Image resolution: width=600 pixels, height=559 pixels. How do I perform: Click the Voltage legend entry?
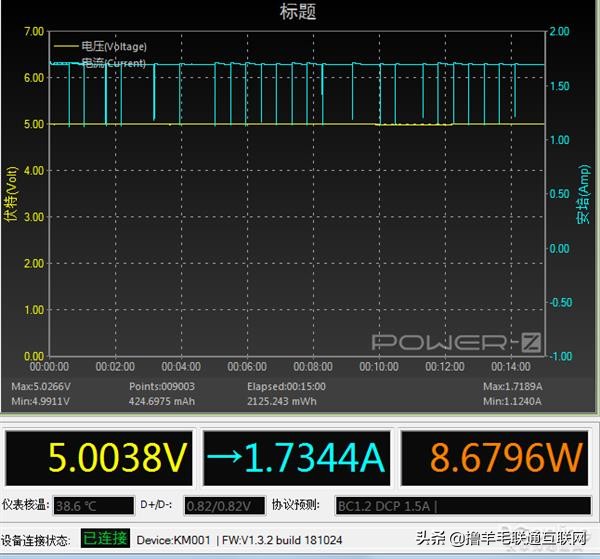coord(113,46)
